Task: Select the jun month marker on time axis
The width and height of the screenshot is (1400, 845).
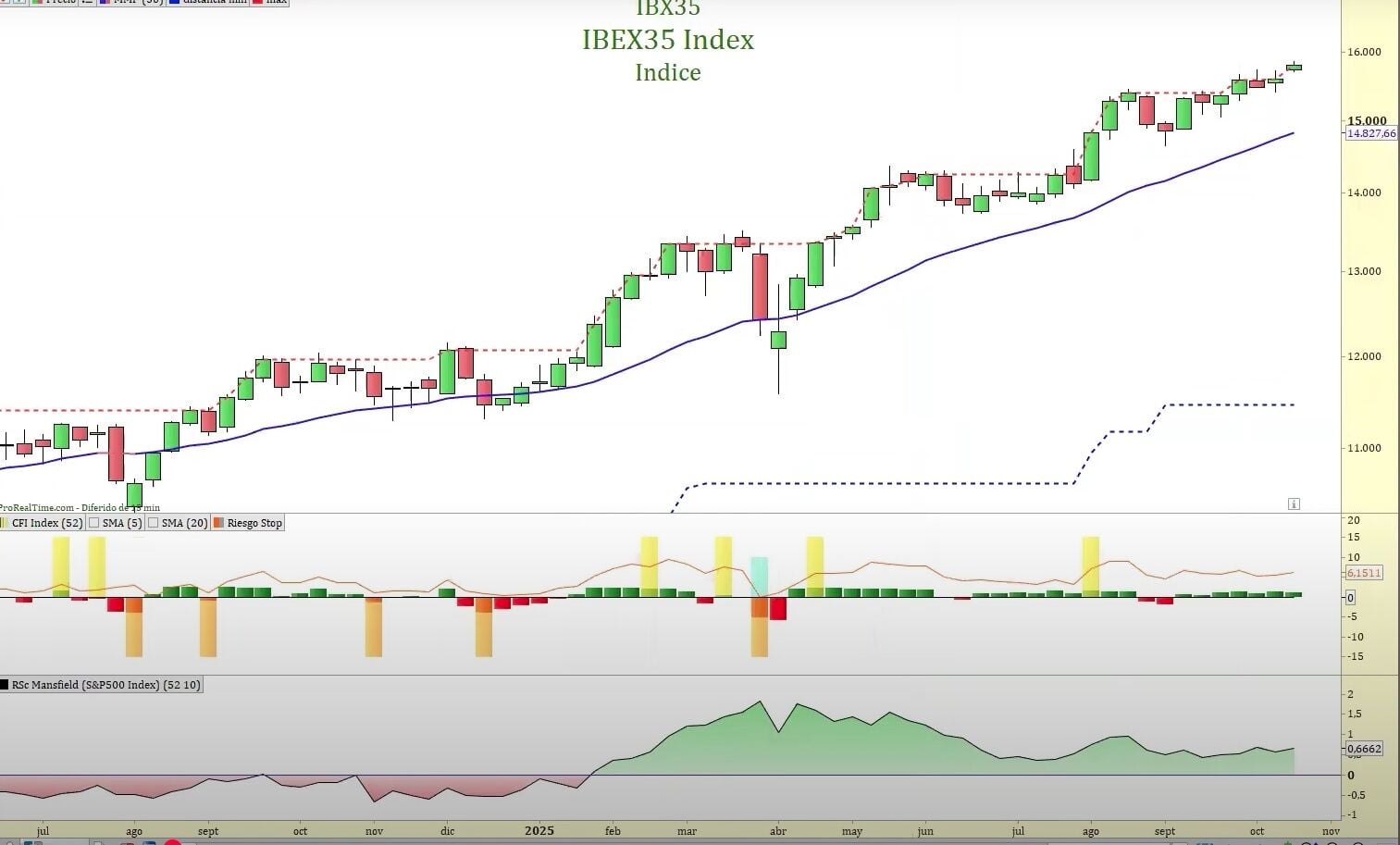Action: pyautogui.click(x=925, y=831)
